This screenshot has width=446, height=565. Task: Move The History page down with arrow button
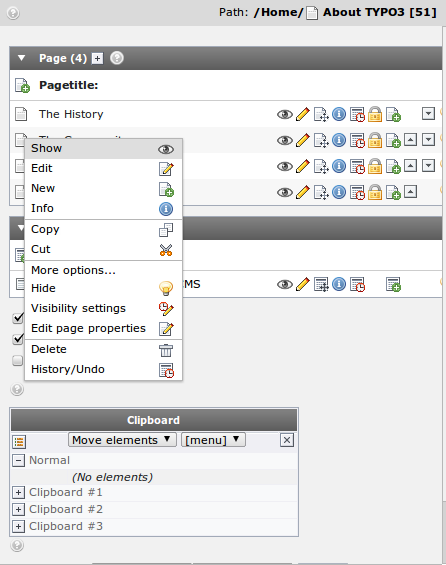coord(428,114)
